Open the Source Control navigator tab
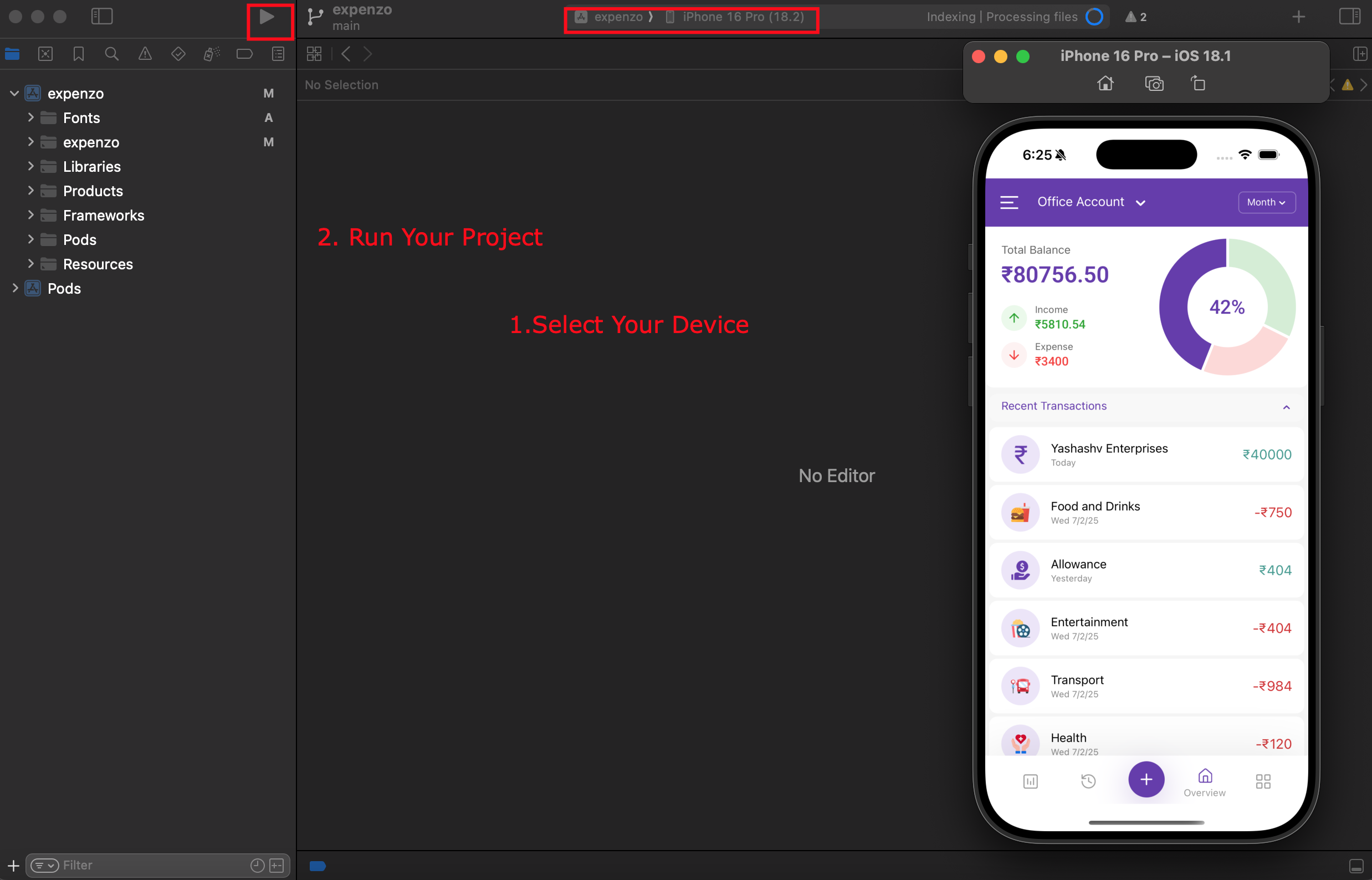Screen dimensions: 1372x880 click(x=45, y=54)
